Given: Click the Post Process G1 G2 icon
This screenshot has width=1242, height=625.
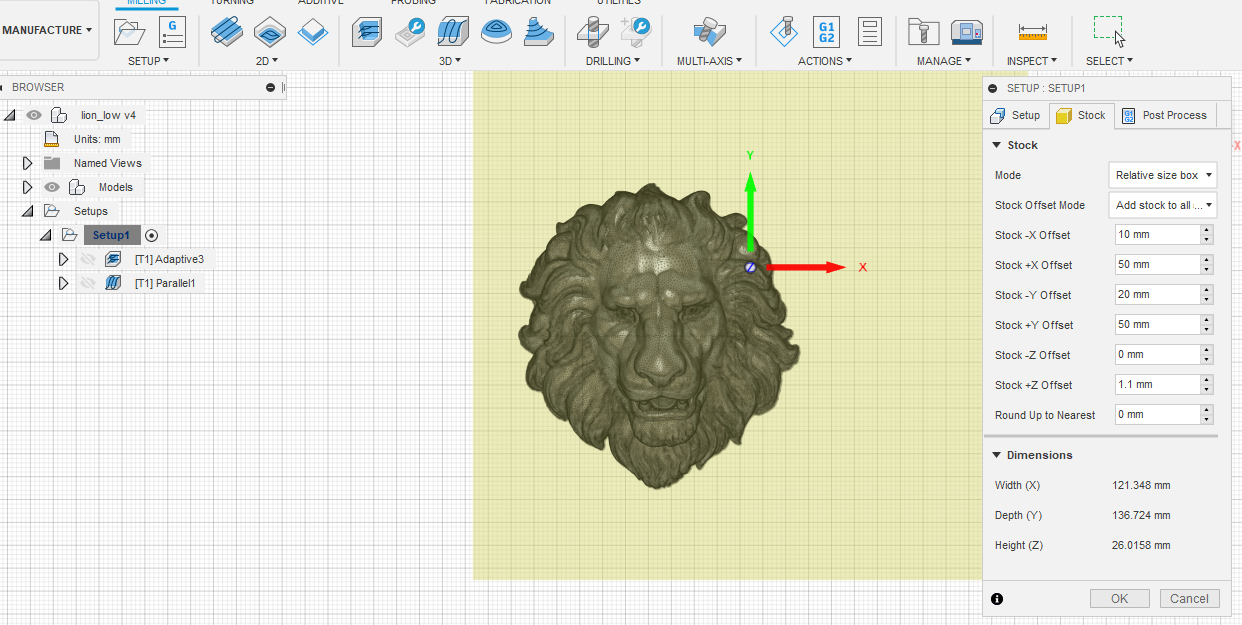Looking at the screenshot, I should (825, 32).
